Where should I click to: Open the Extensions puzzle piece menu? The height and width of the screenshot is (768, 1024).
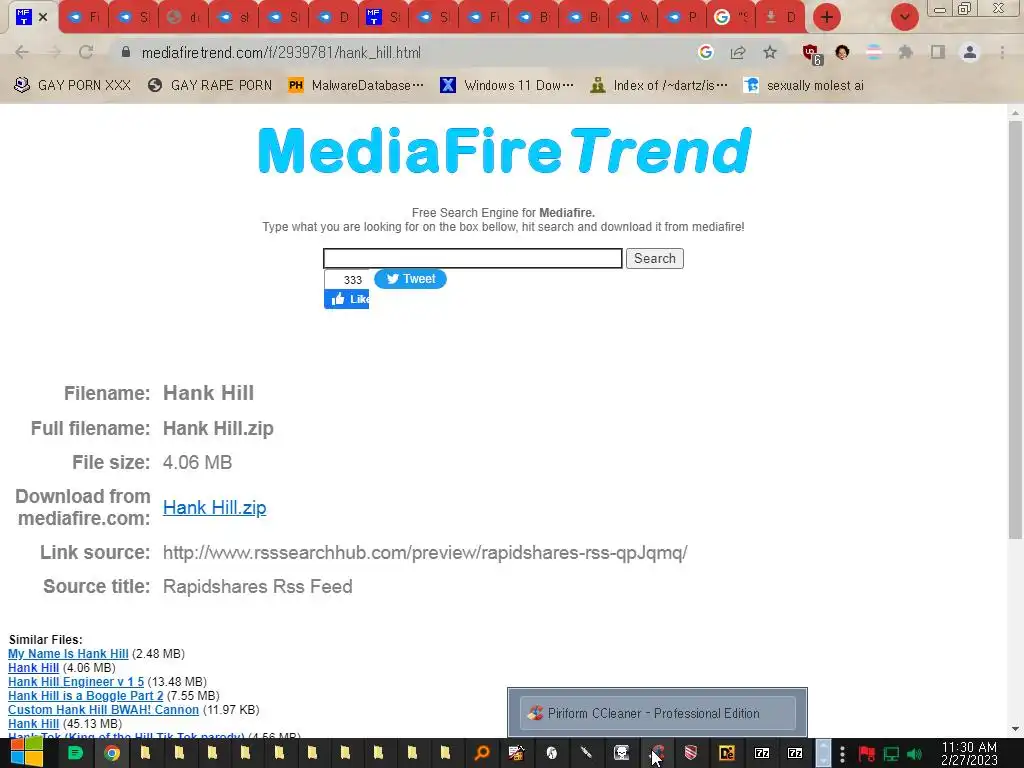905,52
